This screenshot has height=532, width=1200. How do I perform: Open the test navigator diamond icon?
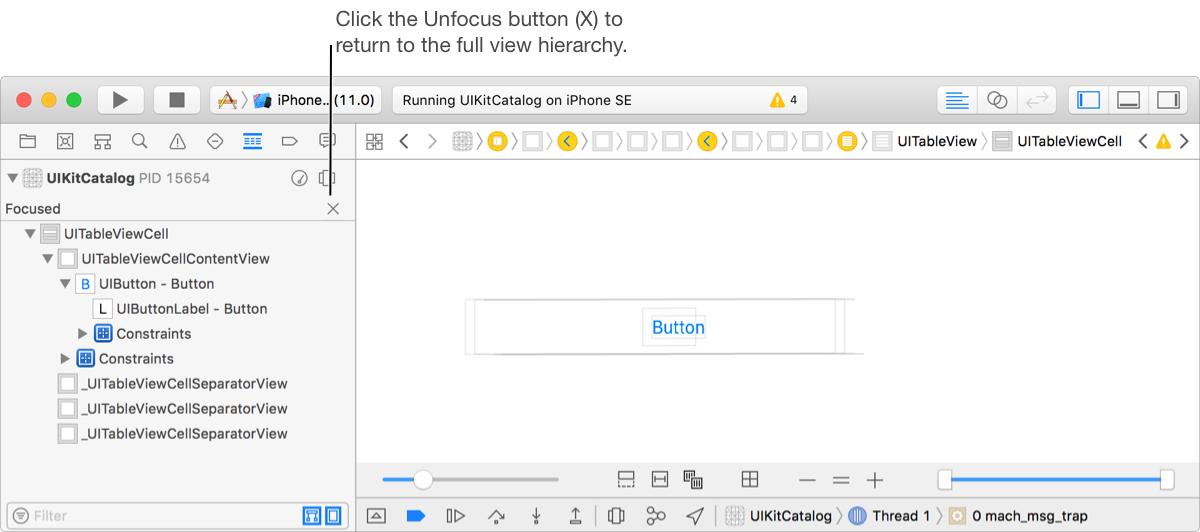point(214,141)
